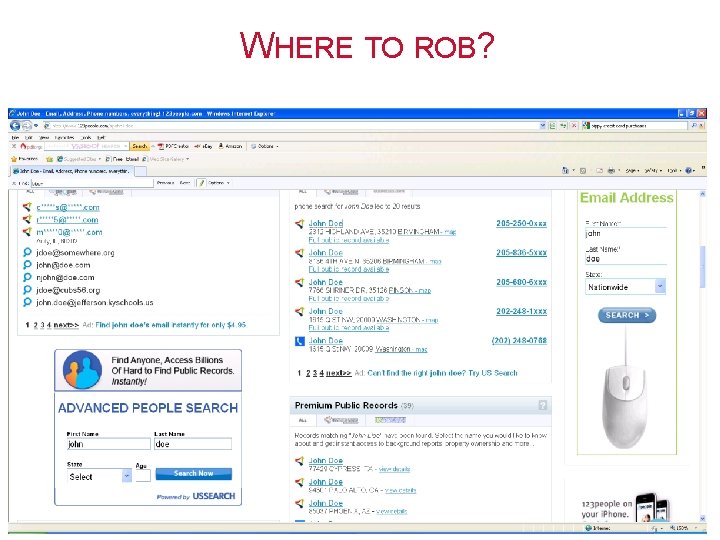Click the Refresh icon beside address bar
Image resolution: width=720 pixels, height=540 pixels.
pos(563,125)
